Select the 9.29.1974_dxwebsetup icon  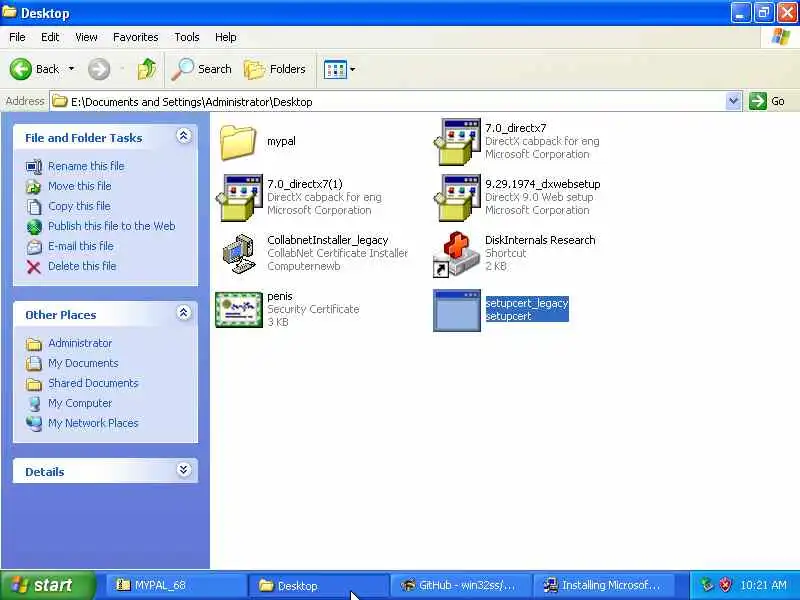pyautogui.click(x=457, y=197)
